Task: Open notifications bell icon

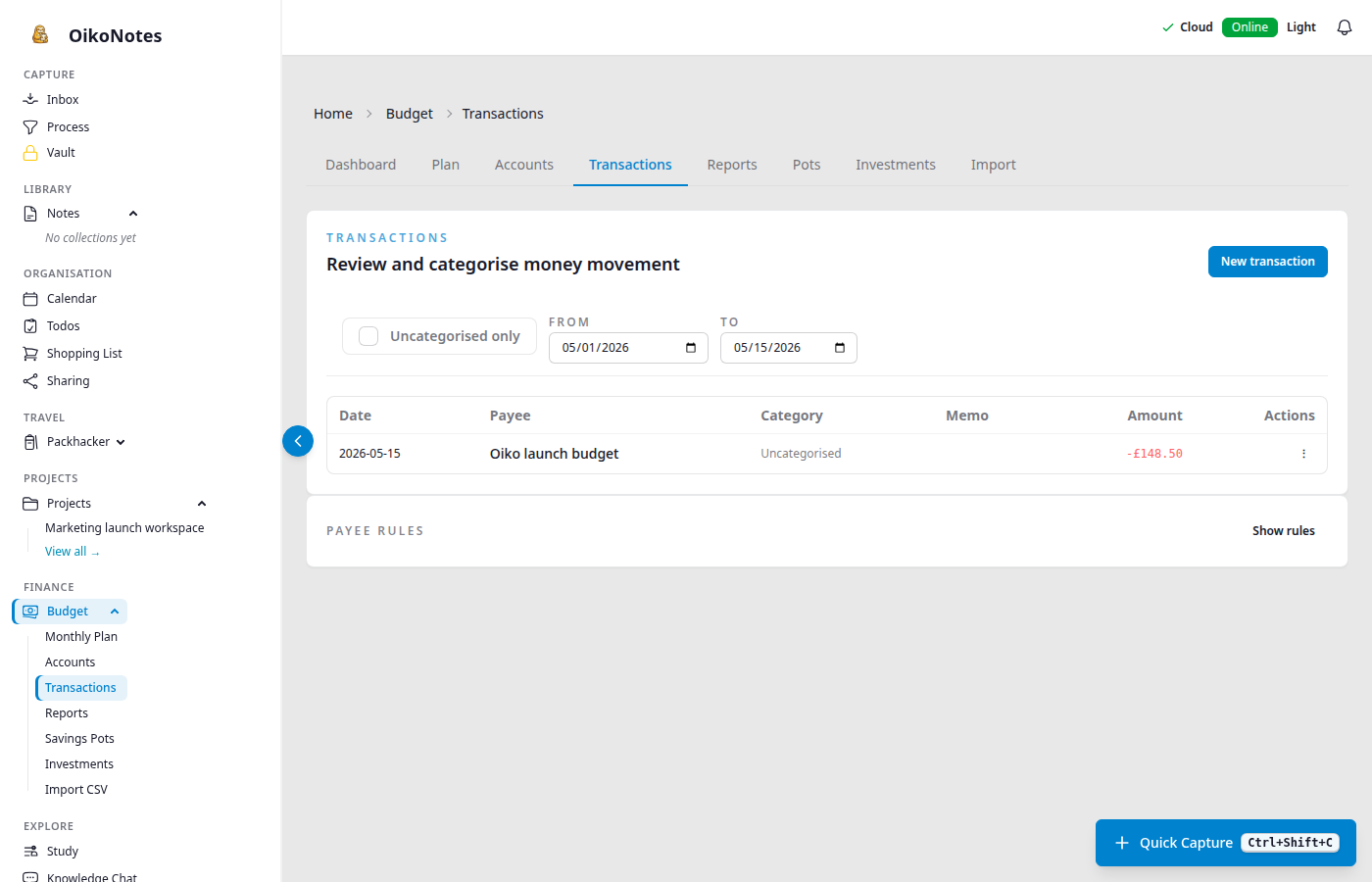Action: (x=1345, y=27)
